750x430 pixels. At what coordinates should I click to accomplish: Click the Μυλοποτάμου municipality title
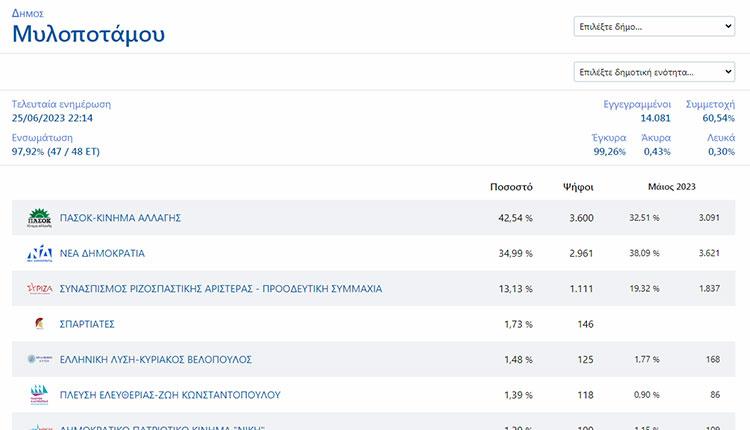88,34
